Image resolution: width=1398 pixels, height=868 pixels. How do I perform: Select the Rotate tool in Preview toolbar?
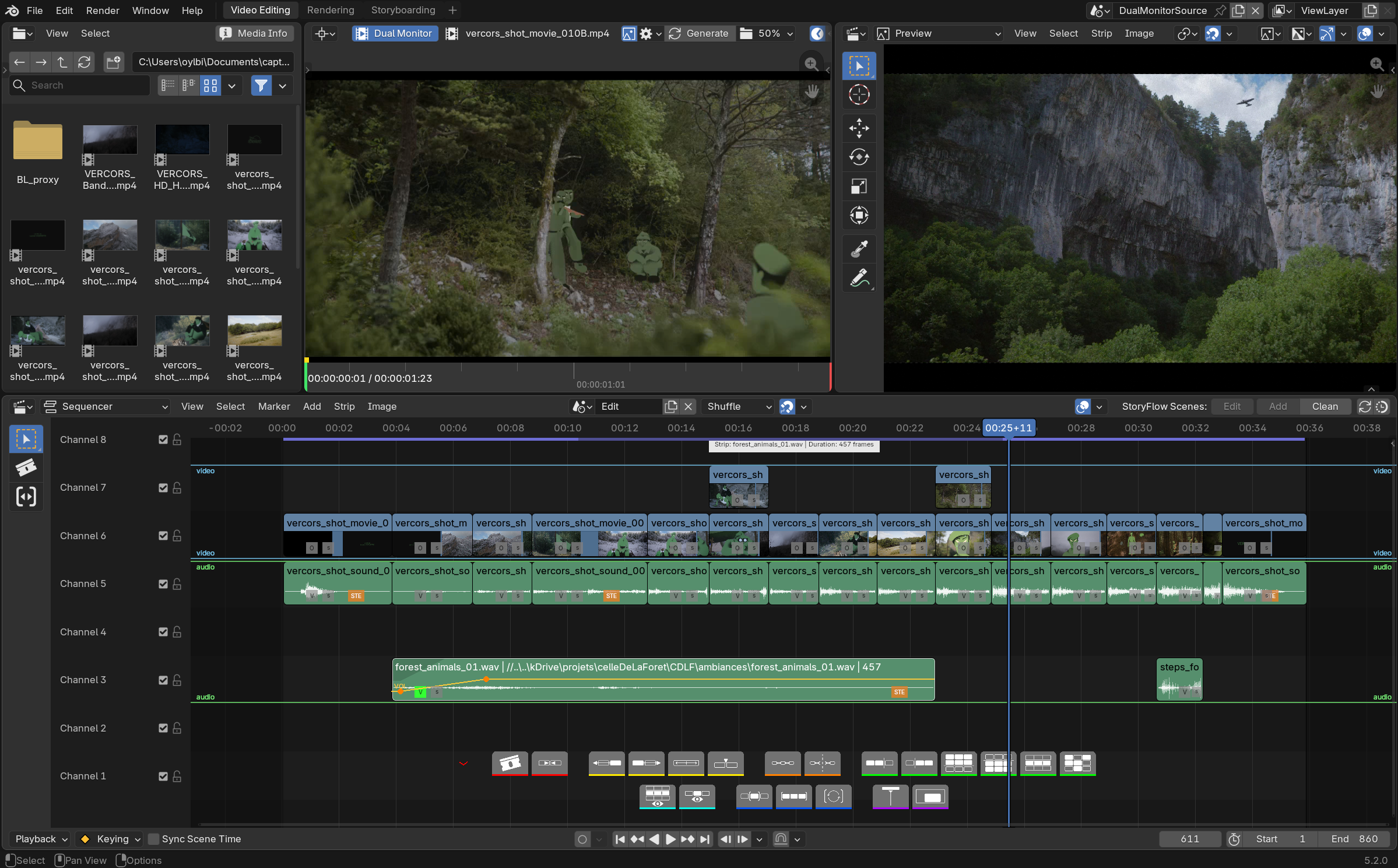pyautogui.click(x=859, y=157)
